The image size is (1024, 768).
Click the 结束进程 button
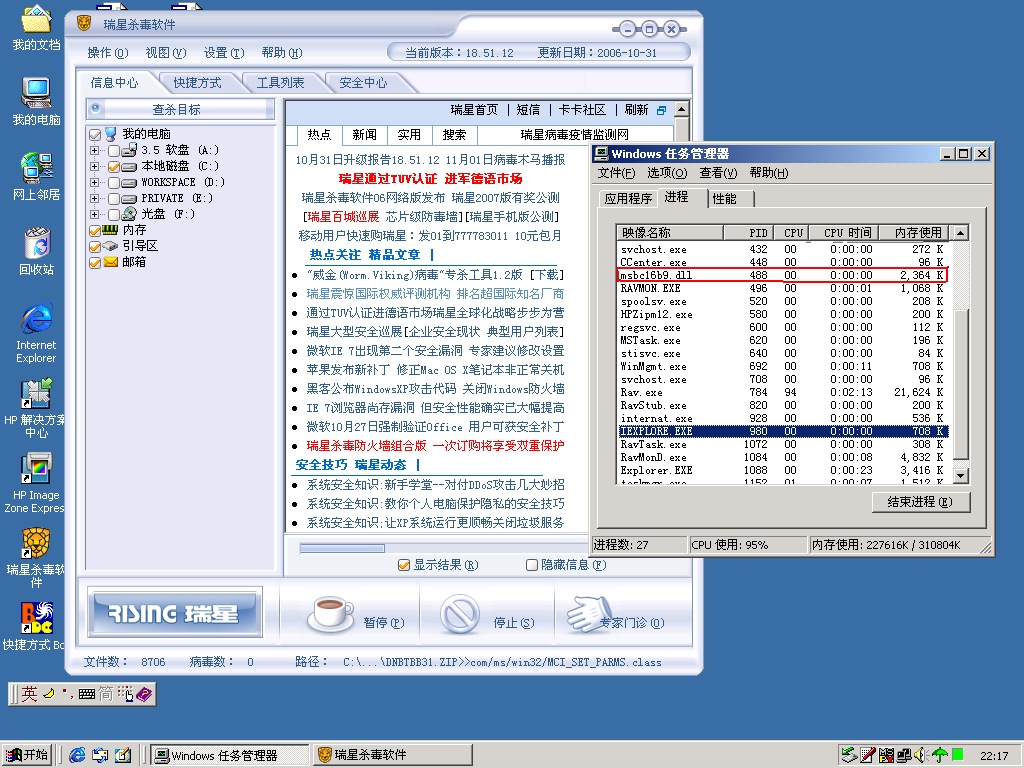pyautogui.click(x=921, y=502)
